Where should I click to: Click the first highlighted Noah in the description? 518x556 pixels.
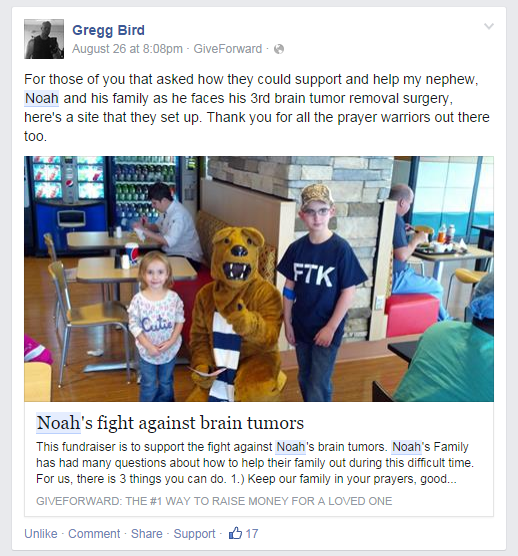[291, 447]
